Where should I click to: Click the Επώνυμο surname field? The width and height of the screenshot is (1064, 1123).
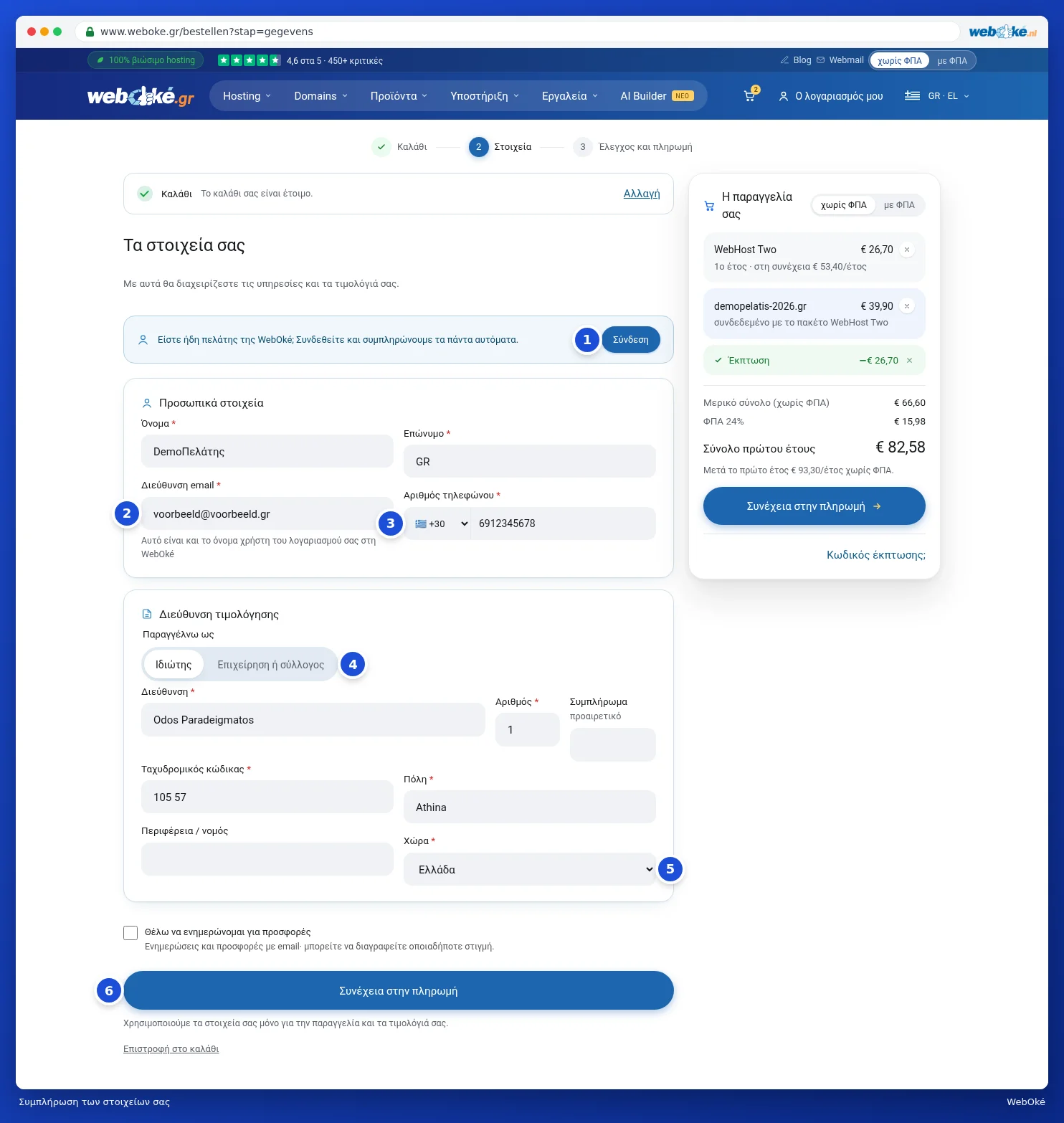click(530, 462)
